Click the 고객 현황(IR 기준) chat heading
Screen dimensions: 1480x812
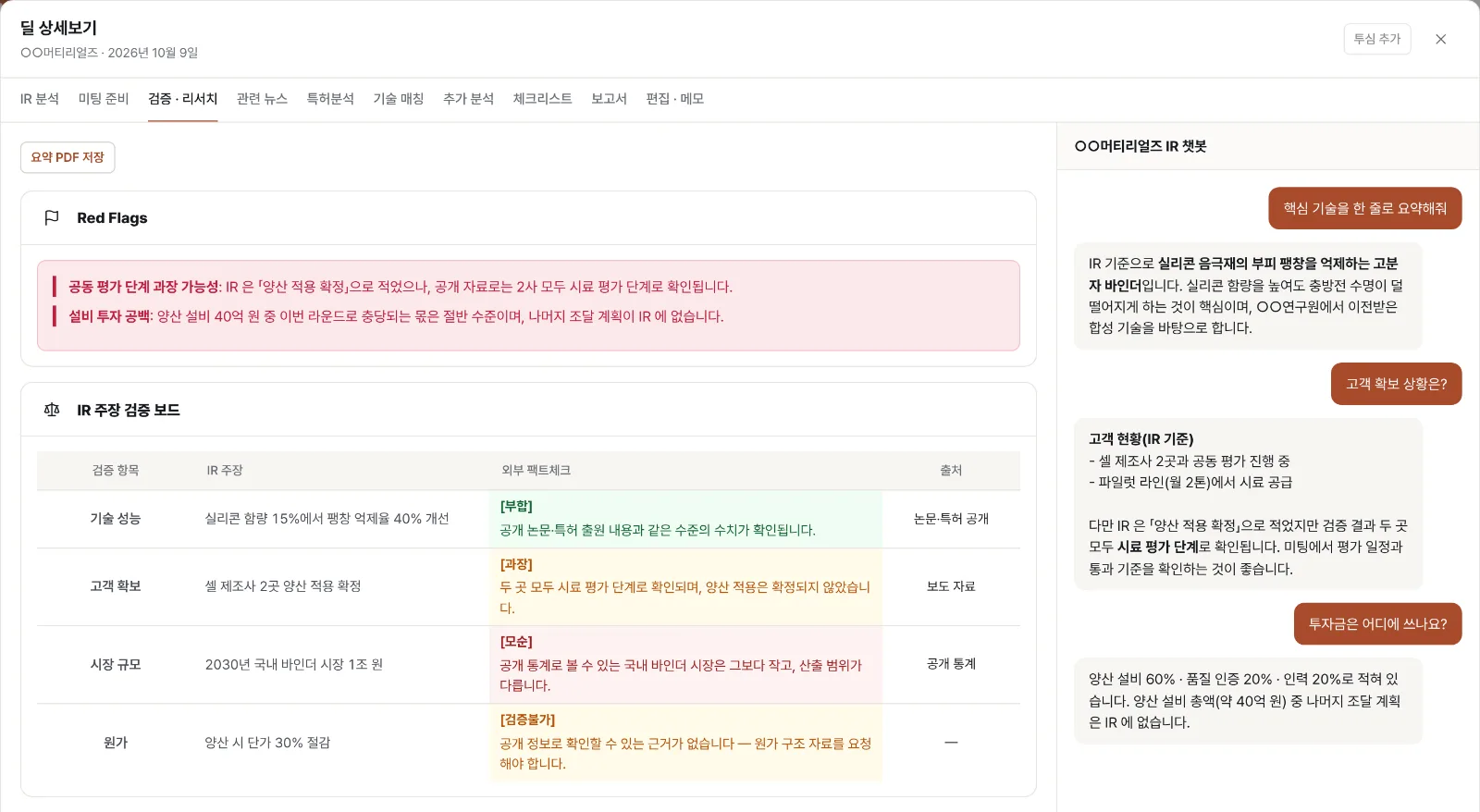(x=1141, y=439)
